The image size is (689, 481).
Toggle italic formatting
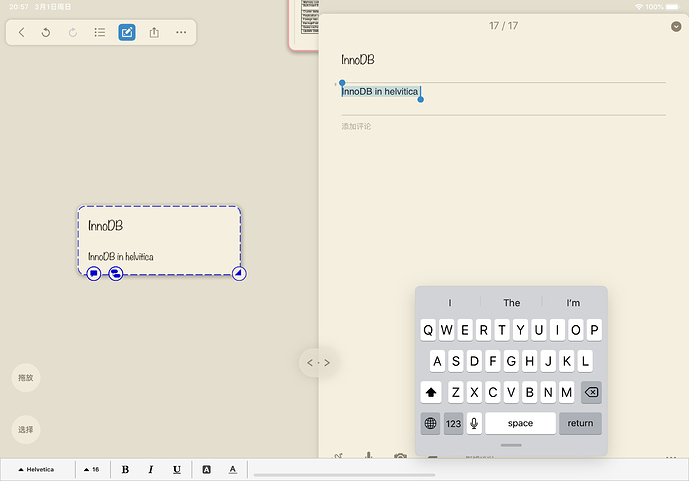click(151, 470)
